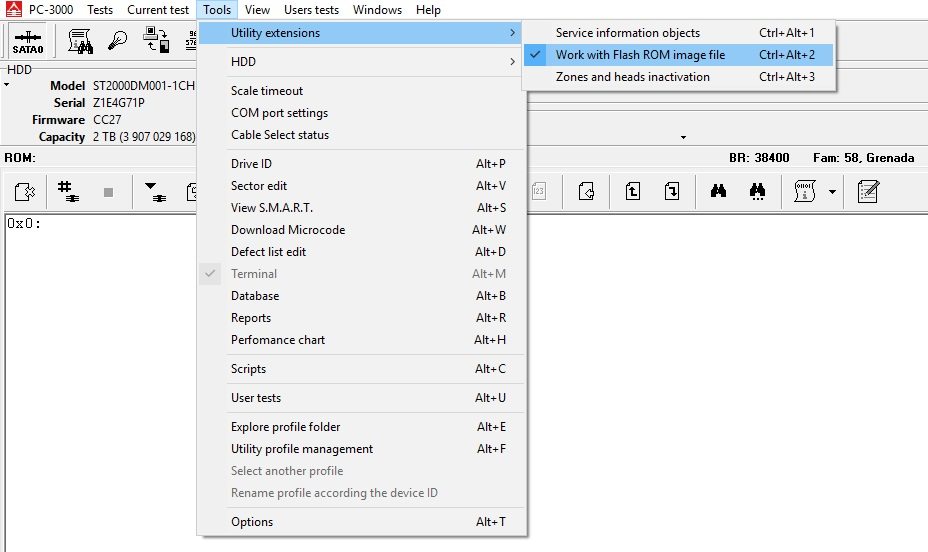928x552 pixels.
Task: Click the binoculars with dots find-next icon
Action: 757,191
